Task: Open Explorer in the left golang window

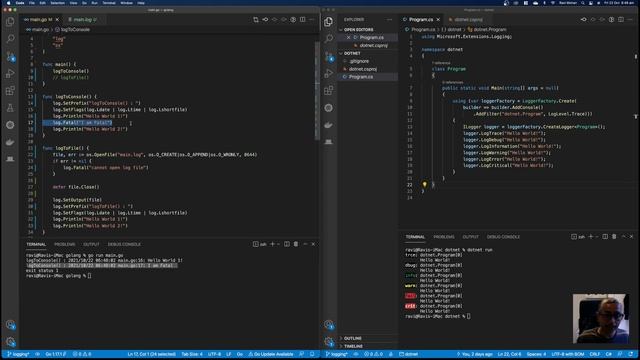Action: click(10, 21)
